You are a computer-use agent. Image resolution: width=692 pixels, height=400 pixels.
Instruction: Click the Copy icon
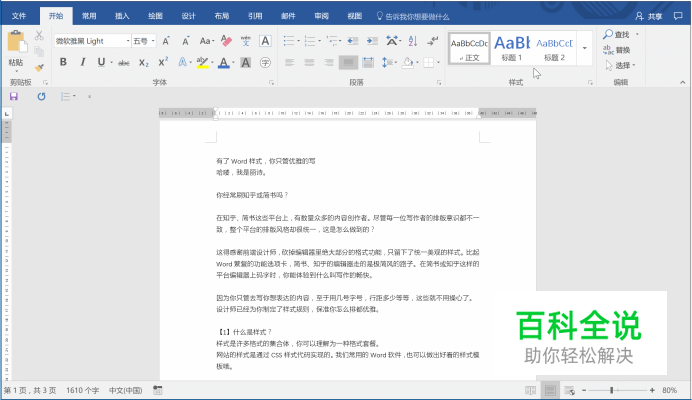tap(39, 51)
